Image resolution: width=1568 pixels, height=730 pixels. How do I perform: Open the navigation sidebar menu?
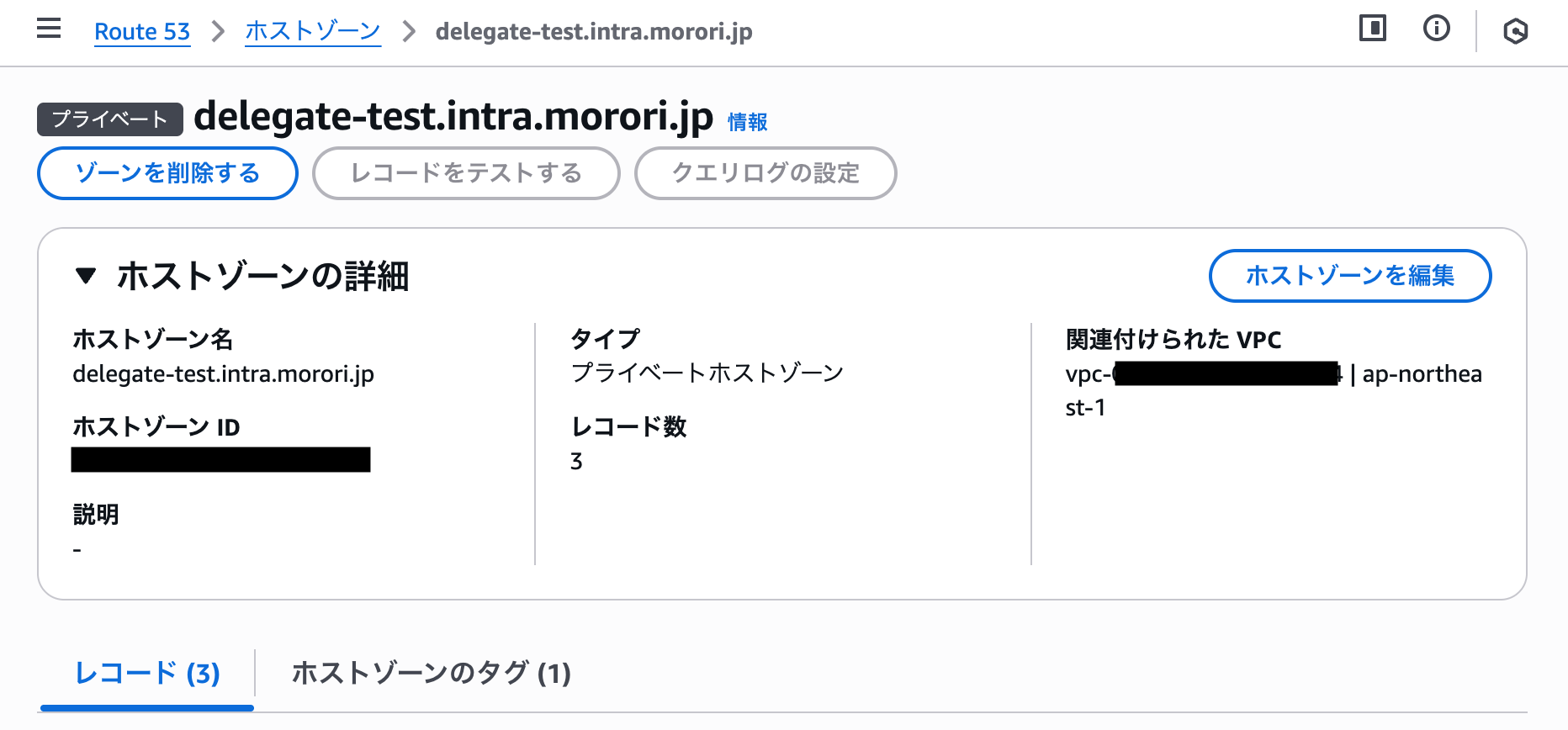tap(48, 28)
